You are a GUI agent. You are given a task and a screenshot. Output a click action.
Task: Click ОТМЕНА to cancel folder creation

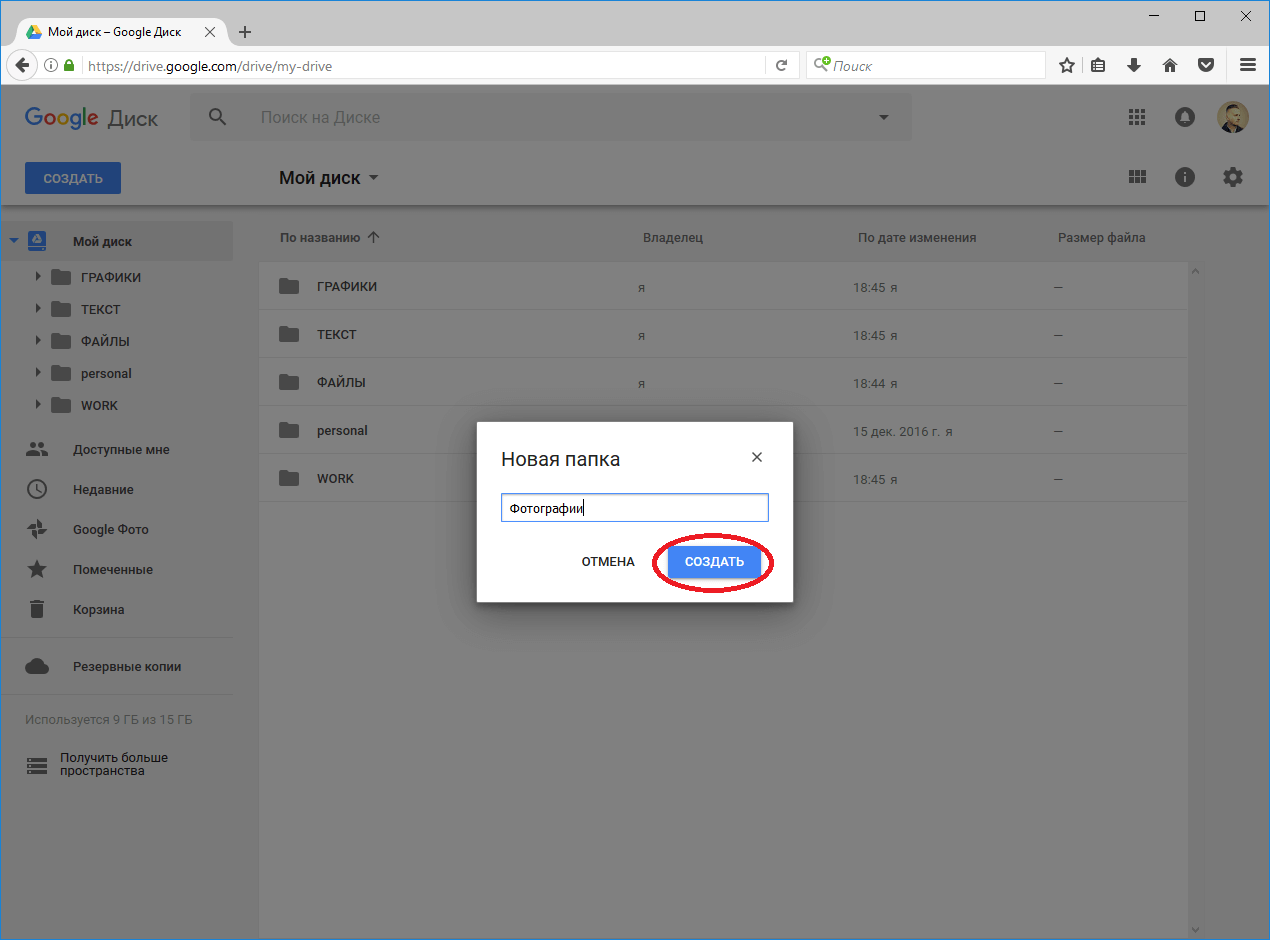point(608,562)
